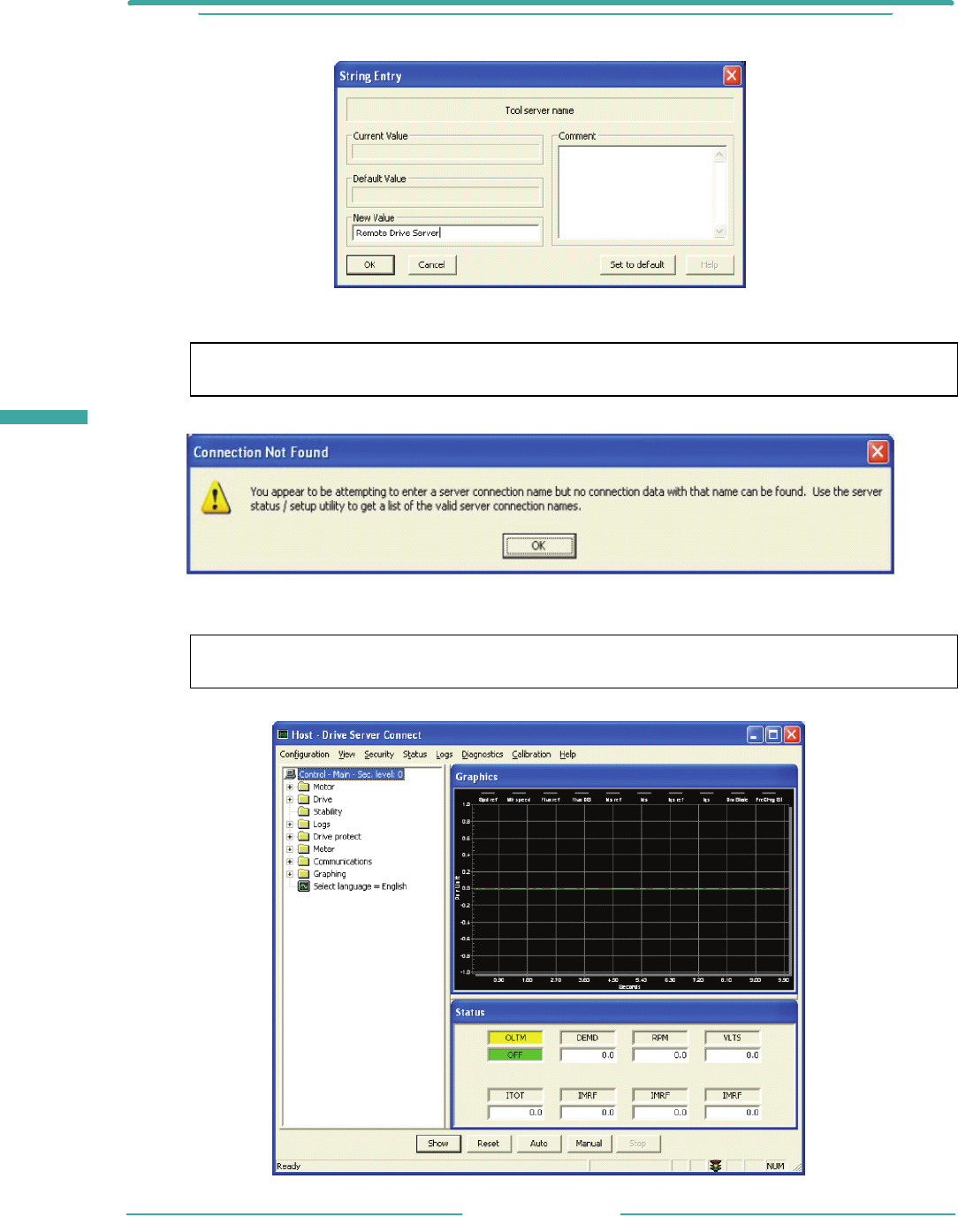Open the View menu
The width and height of the screenshot is (958, 1232).
346,755
